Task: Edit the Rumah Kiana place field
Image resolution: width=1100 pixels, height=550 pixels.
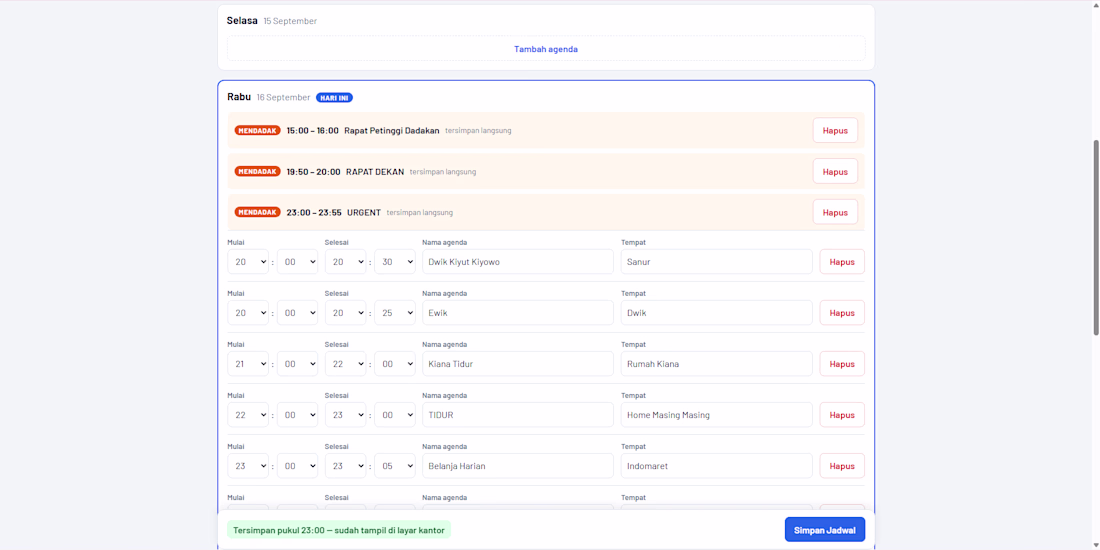Action: [x=716, y=363]
